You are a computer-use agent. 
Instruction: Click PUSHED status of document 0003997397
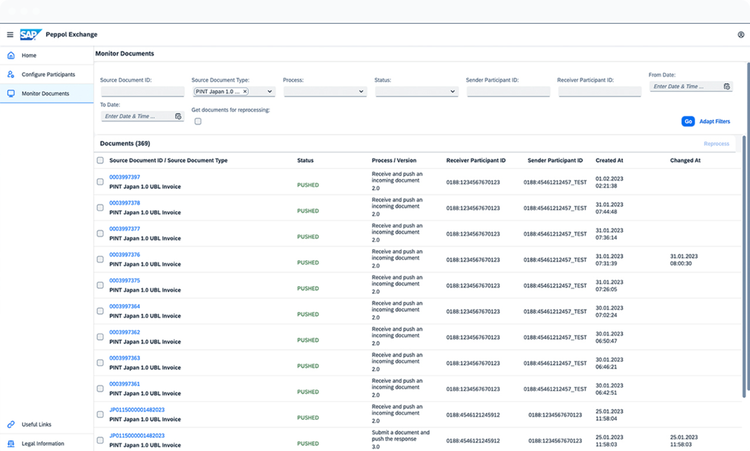[308, 185]
